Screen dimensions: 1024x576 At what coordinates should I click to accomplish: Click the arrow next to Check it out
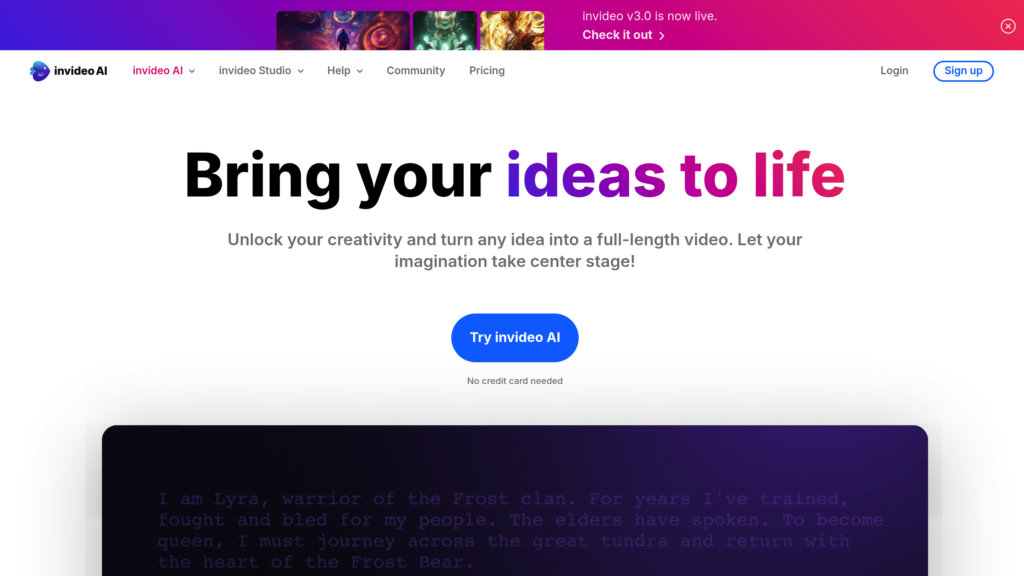[662, 36]
